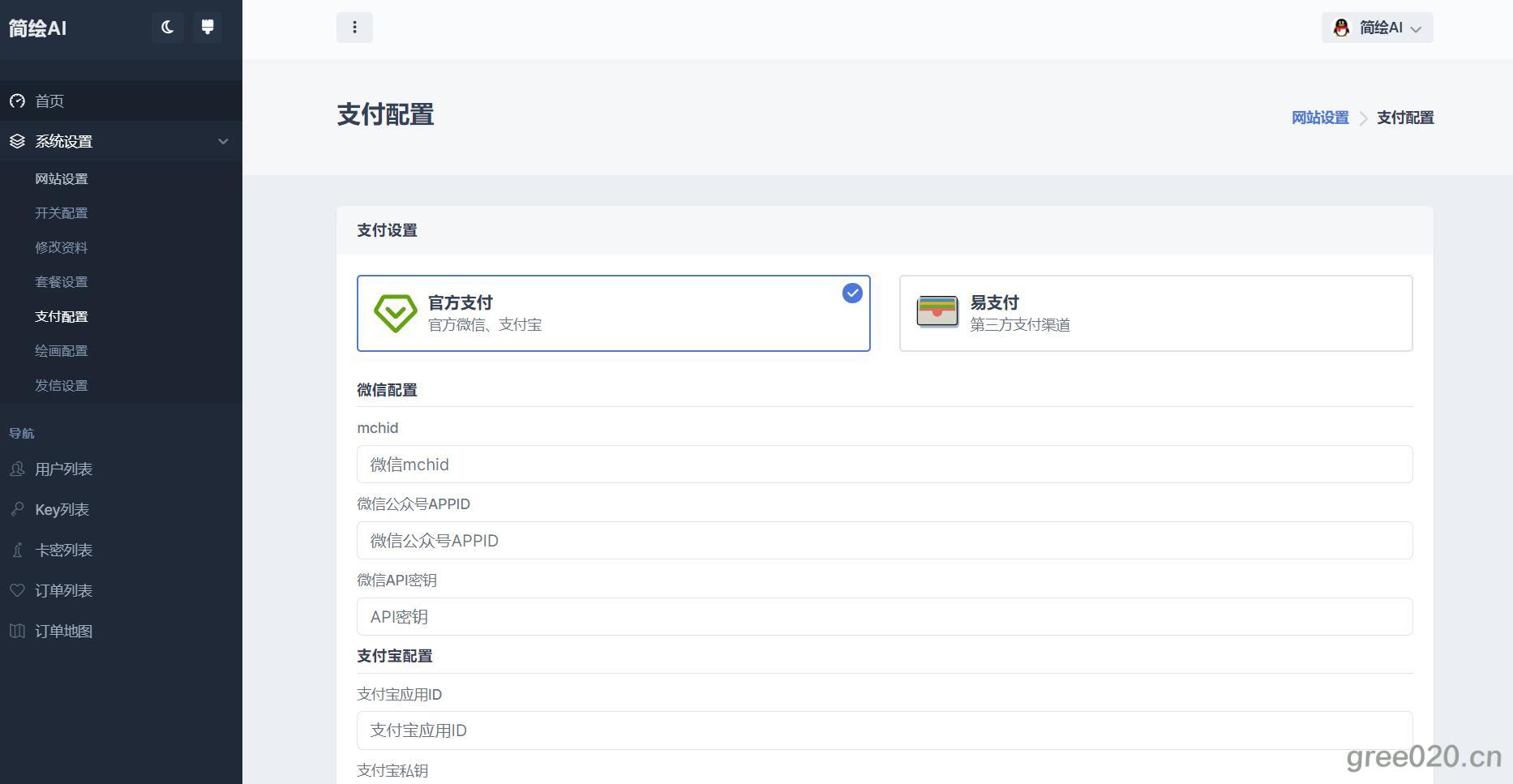Click the map icon beside 订单地图
The height and width of the screenshot is (784, 1513).
point(17,631)
